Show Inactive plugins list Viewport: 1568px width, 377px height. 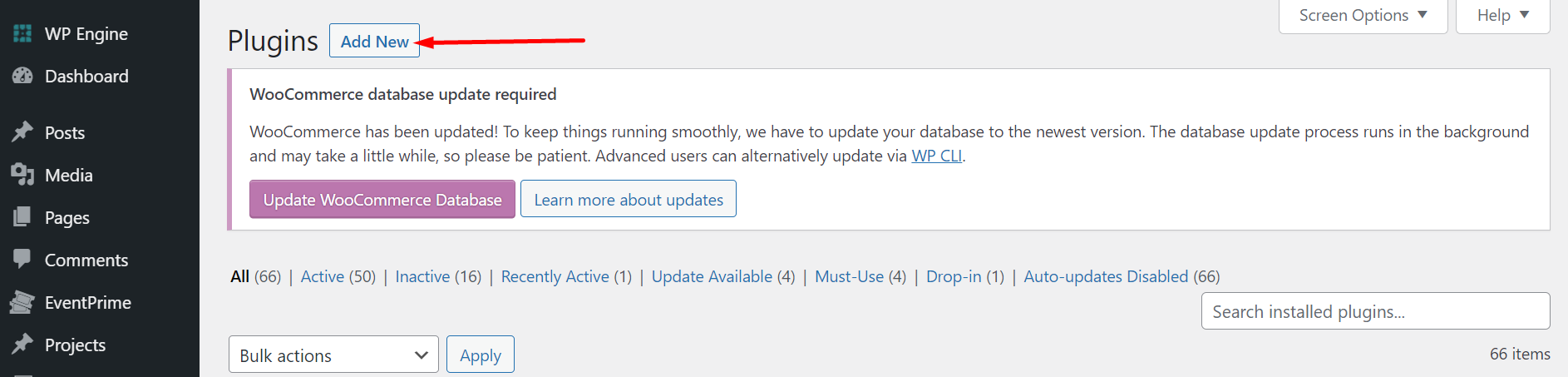pos(422,276)
